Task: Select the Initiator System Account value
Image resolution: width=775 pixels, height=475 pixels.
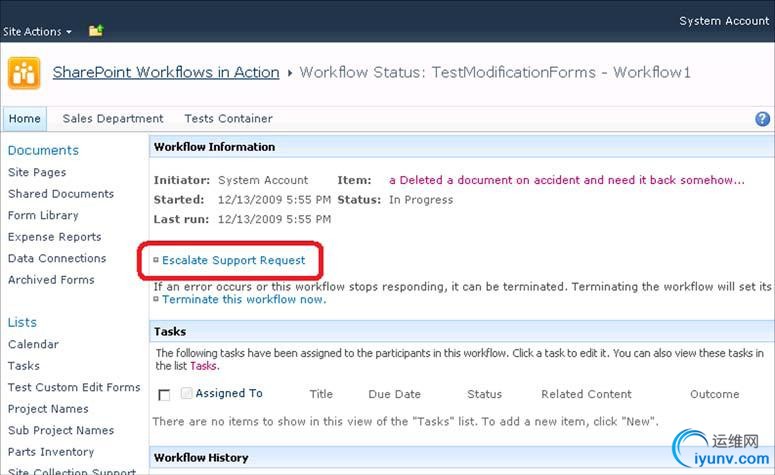Action: [x=263, y=180]
